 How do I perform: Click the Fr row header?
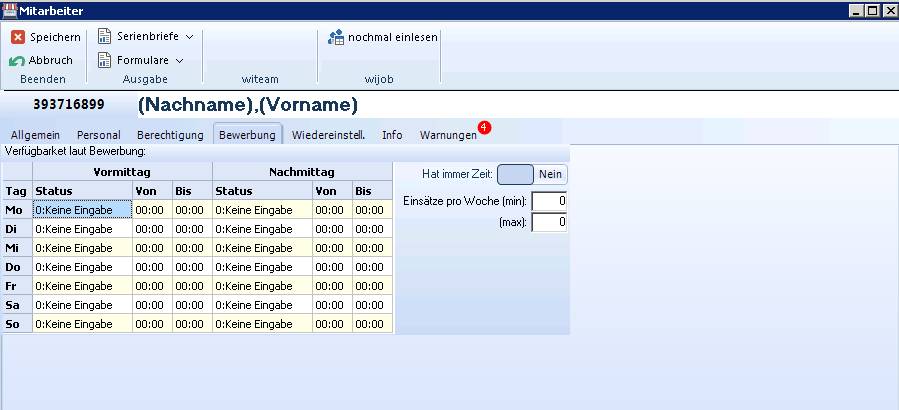[x=18, y=286]
